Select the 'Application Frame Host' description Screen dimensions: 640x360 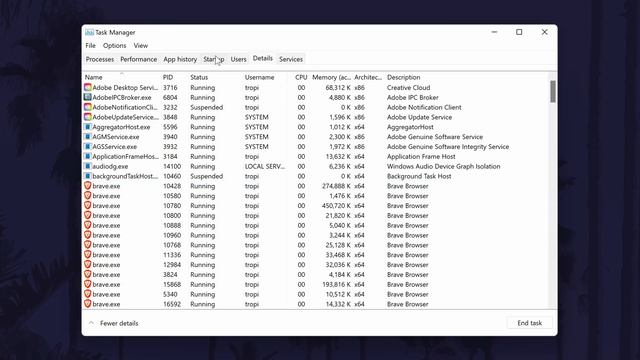point(421,156)
